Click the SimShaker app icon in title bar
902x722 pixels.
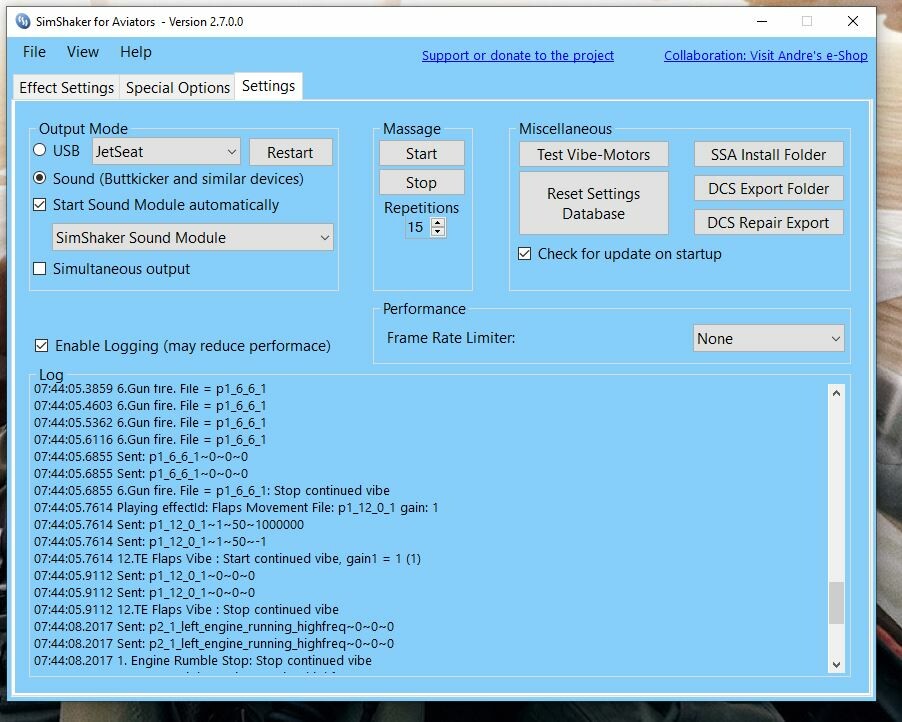coord(23,22)
